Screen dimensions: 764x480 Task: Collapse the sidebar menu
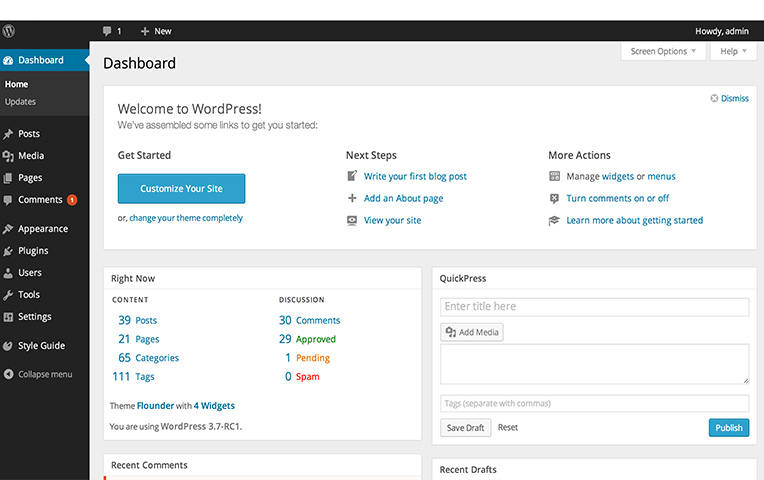click(x=38, y=374)
